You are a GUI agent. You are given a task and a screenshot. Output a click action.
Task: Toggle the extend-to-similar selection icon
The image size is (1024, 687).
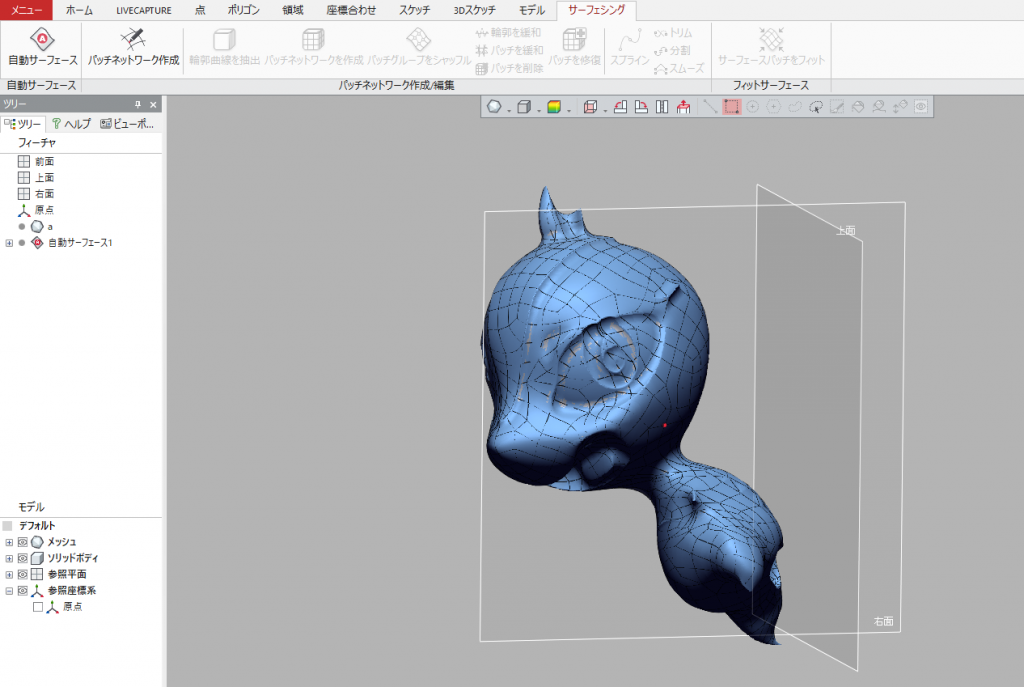click(x=879, y=106)
